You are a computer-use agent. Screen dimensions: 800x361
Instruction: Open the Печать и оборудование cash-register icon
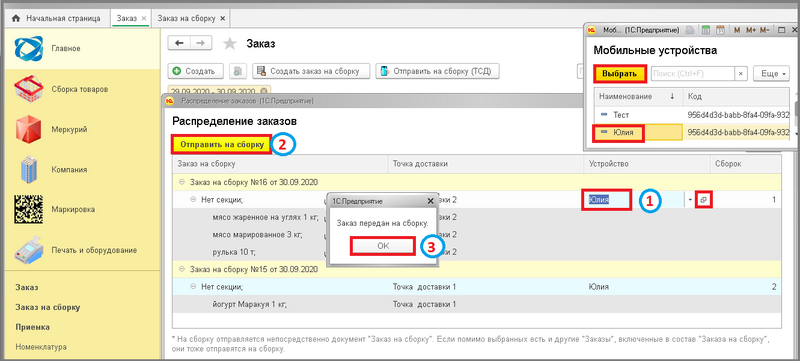(29, 250)
